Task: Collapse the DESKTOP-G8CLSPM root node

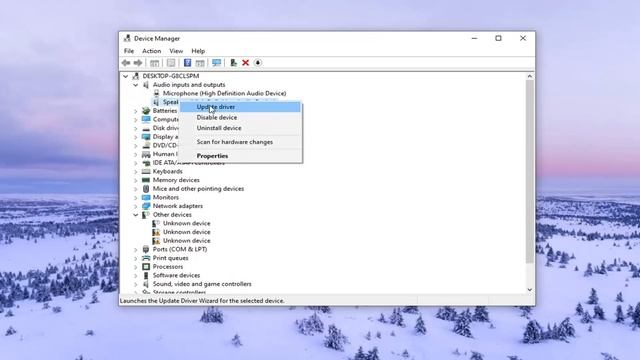Action: click(125, 76)
